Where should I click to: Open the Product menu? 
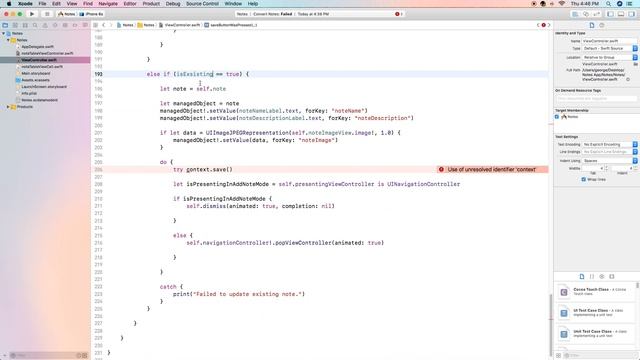(x=151, y=4)
